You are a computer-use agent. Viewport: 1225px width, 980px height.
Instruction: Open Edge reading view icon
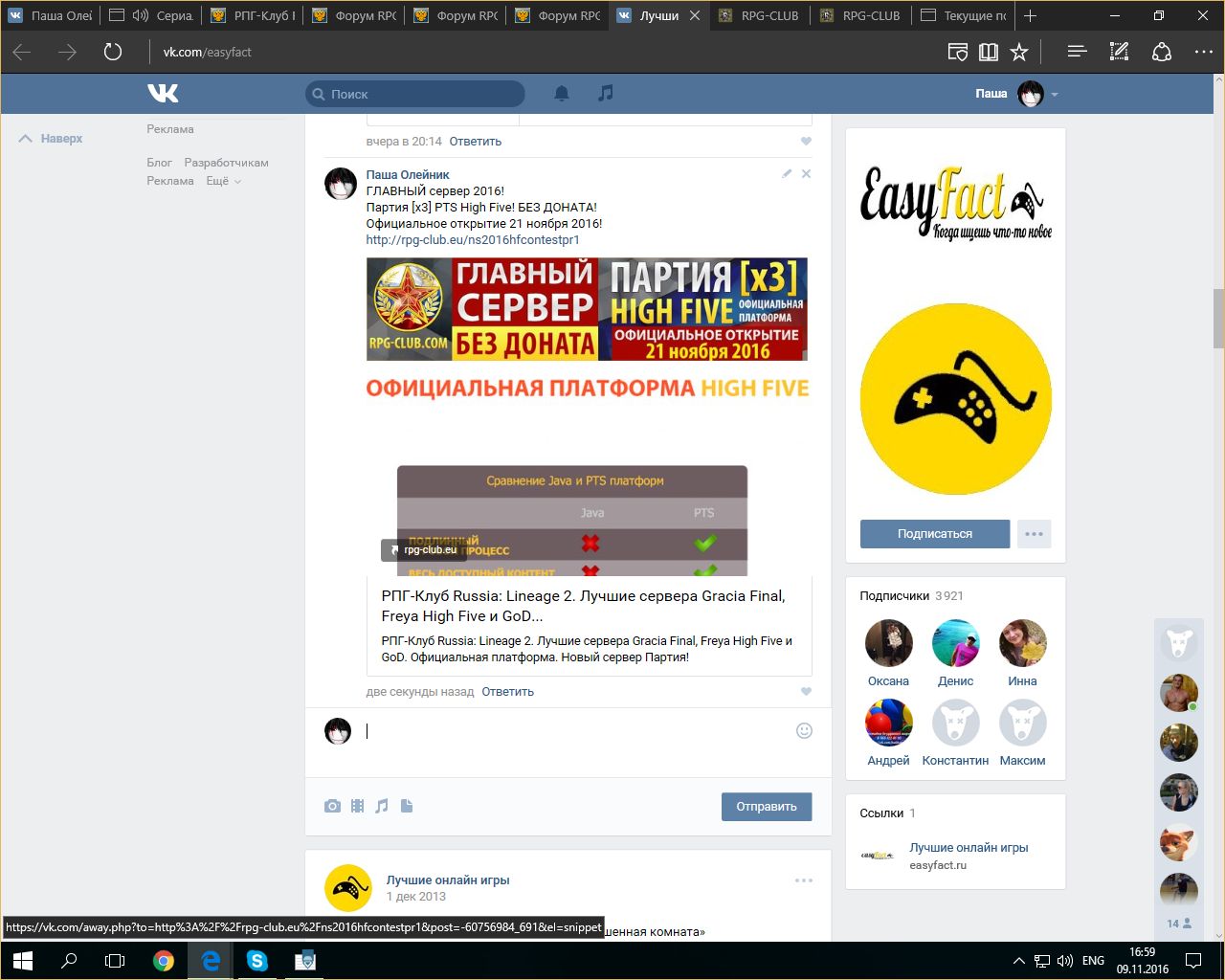coord(989,52)
